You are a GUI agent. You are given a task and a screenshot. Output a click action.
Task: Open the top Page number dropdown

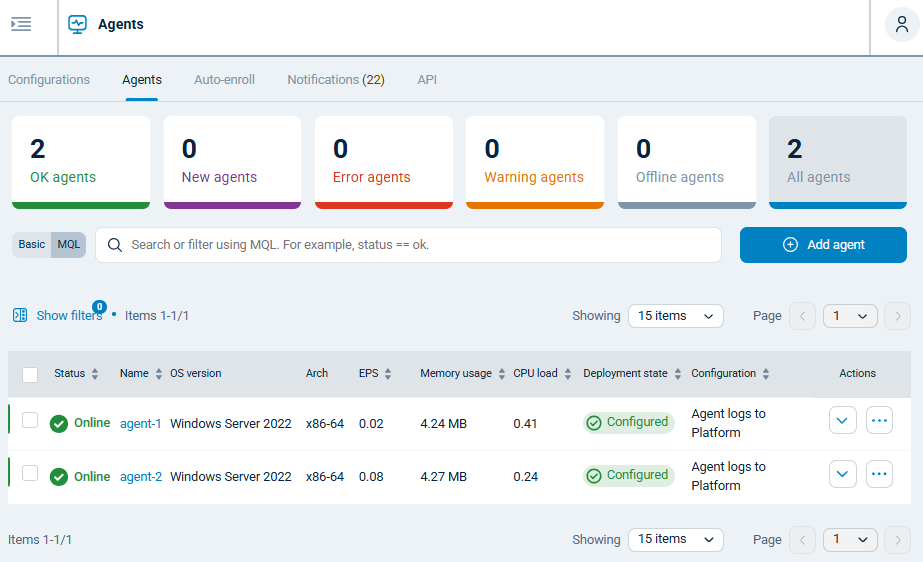pos(850,316)
